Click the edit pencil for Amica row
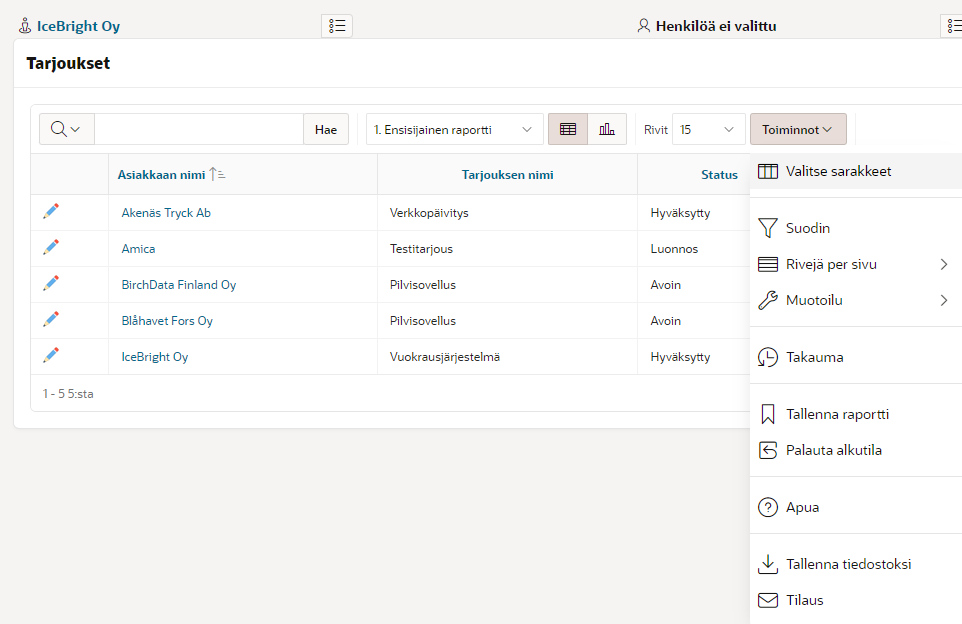The width and height of the screenshot is (962, 624). [x=51, y=247]
